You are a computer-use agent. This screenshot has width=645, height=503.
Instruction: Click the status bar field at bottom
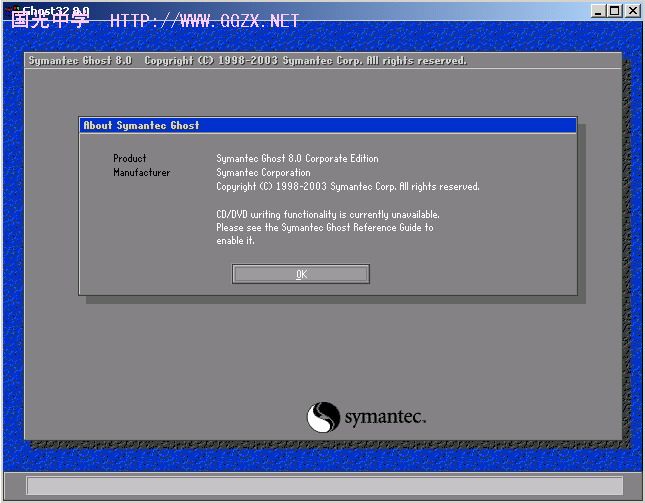pyautogui.click(x=324, y=486)
